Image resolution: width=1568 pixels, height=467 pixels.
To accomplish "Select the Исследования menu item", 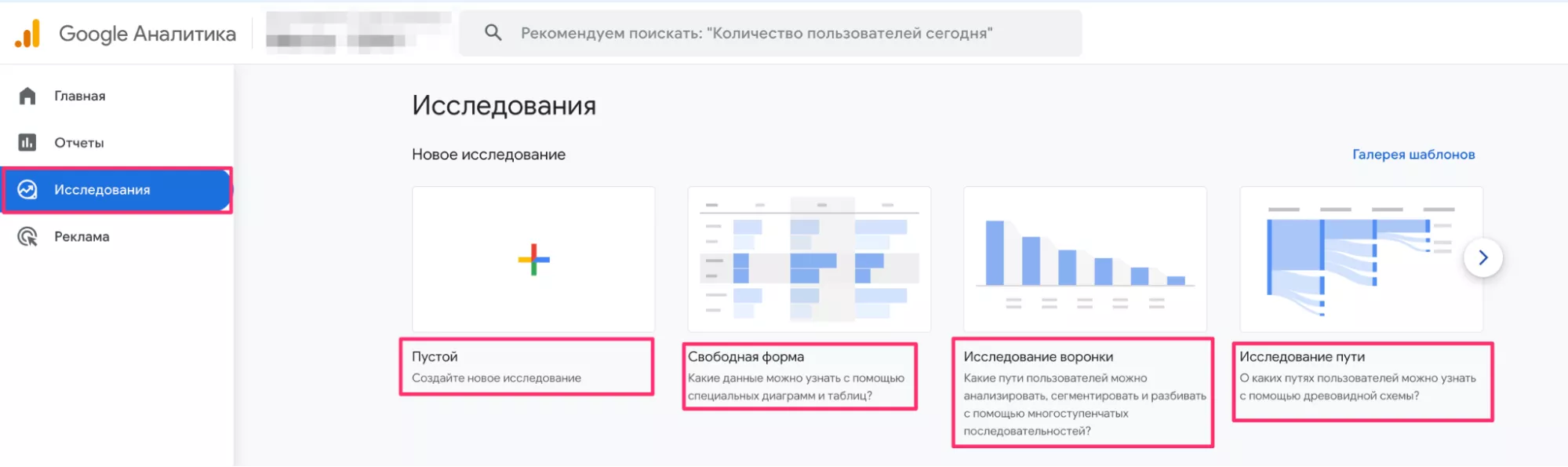I will coord(117,190).
